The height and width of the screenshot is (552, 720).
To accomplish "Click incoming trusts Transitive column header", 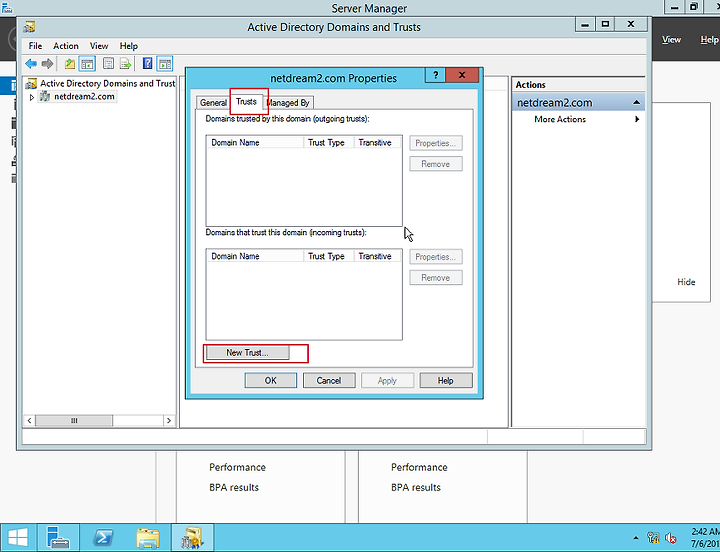I will 377,256.
